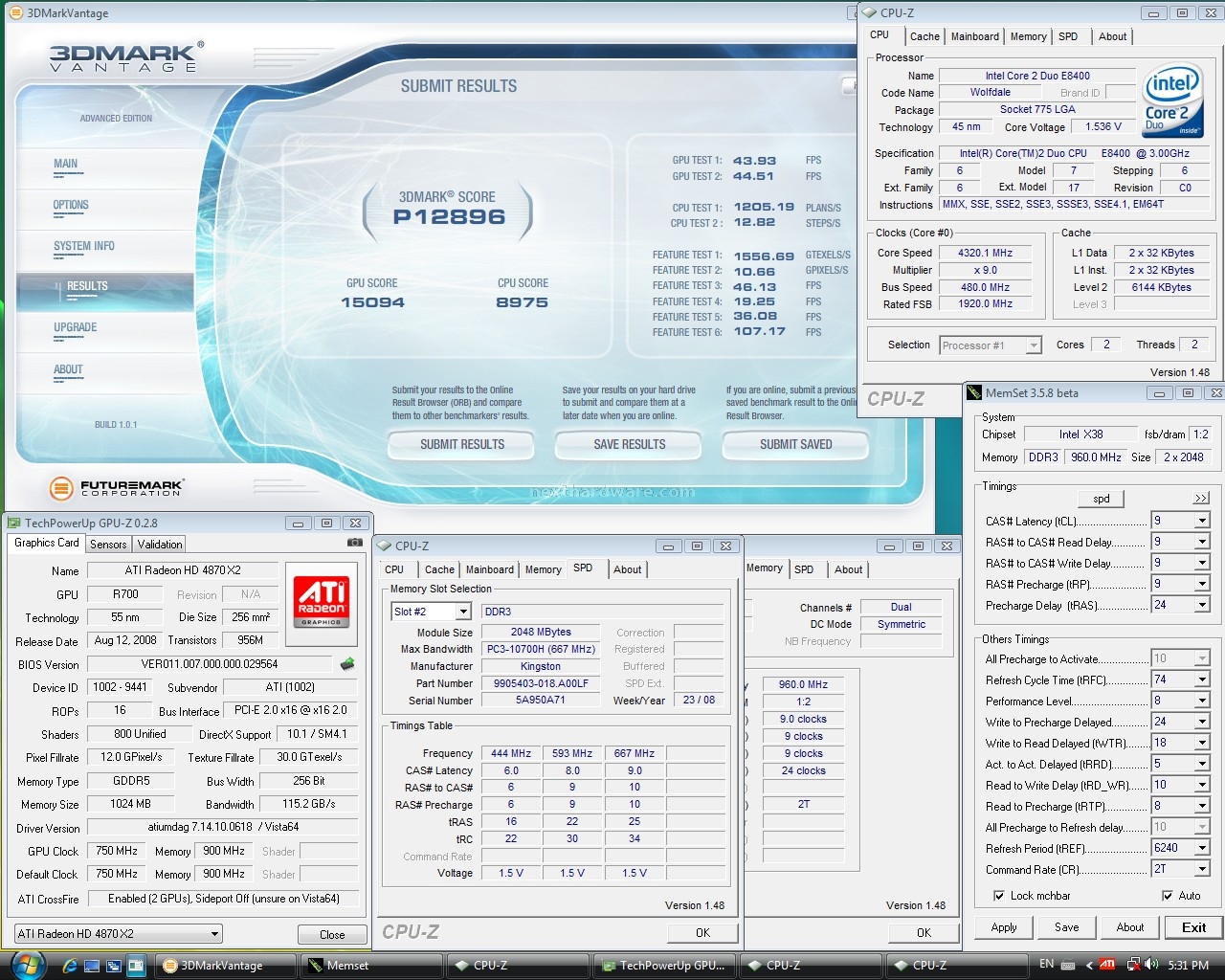Image resolution: width=1225 pixels, height=980 pixels.
Task: Show hidden tray icons with the arrow
Action: [x=1089, y=965]
